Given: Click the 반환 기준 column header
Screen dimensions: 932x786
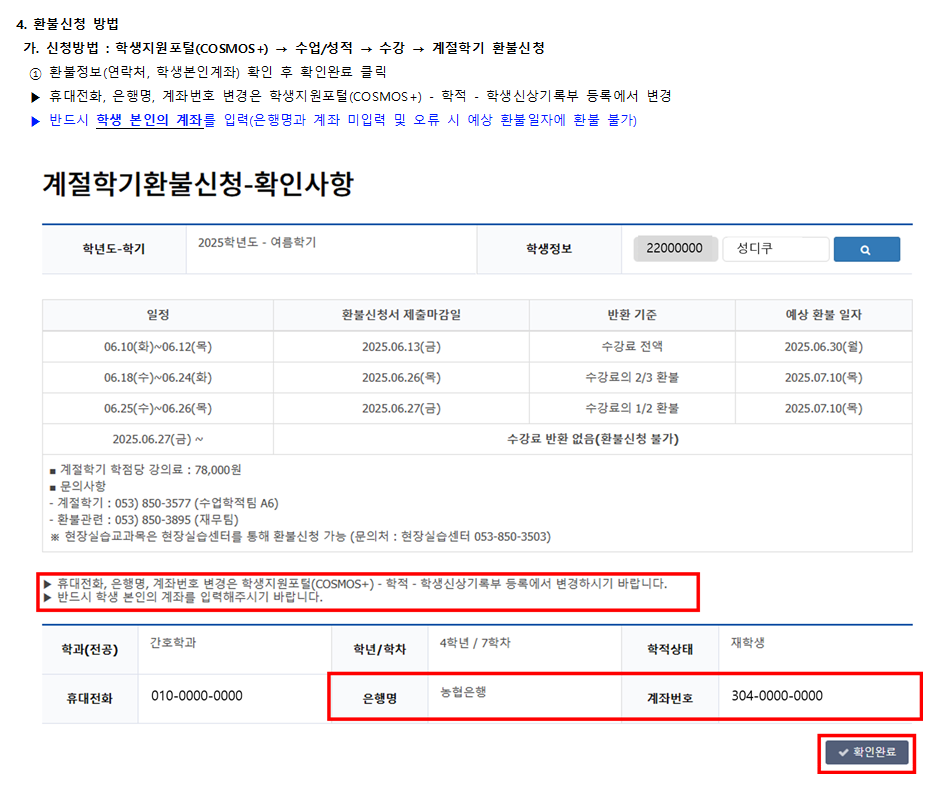Looking at the screenshot, I should 631,315.
